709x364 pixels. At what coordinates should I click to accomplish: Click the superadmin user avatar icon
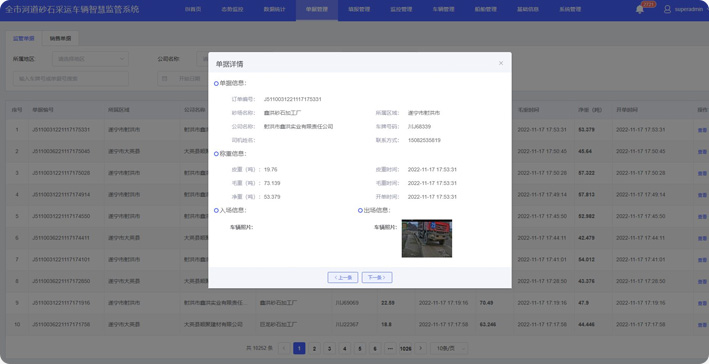pos(667,9)
